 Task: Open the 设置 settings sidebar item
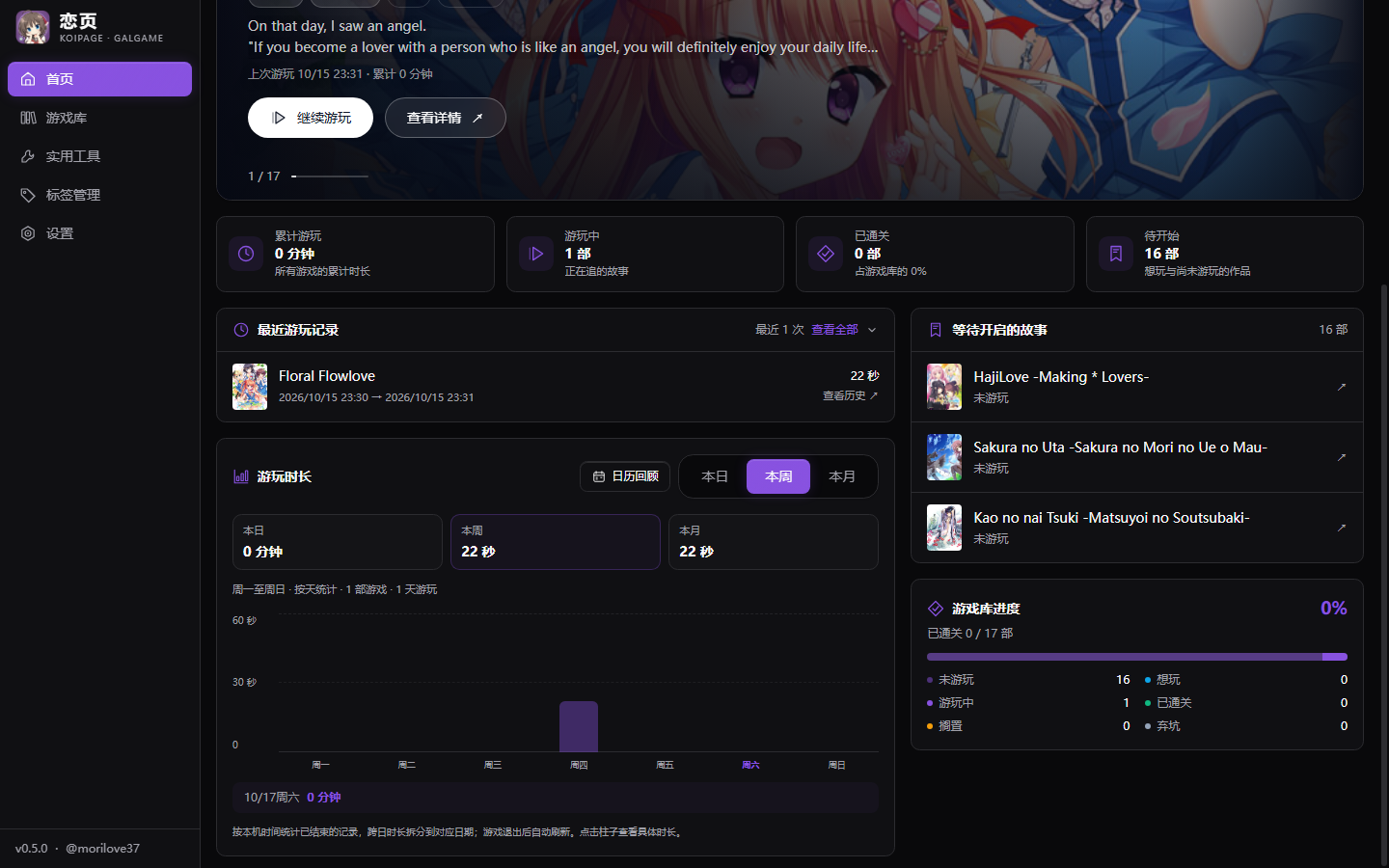(99, 233)
